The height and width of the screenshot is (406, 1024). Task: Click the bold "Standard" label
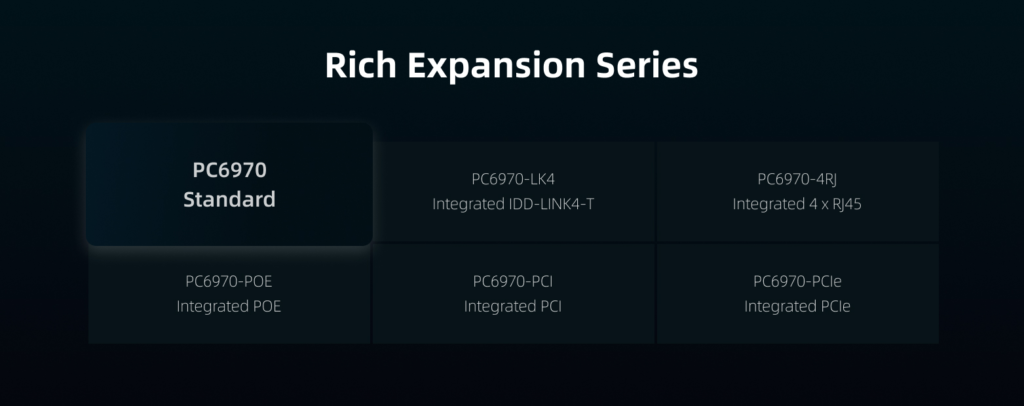tap(229, 199)
